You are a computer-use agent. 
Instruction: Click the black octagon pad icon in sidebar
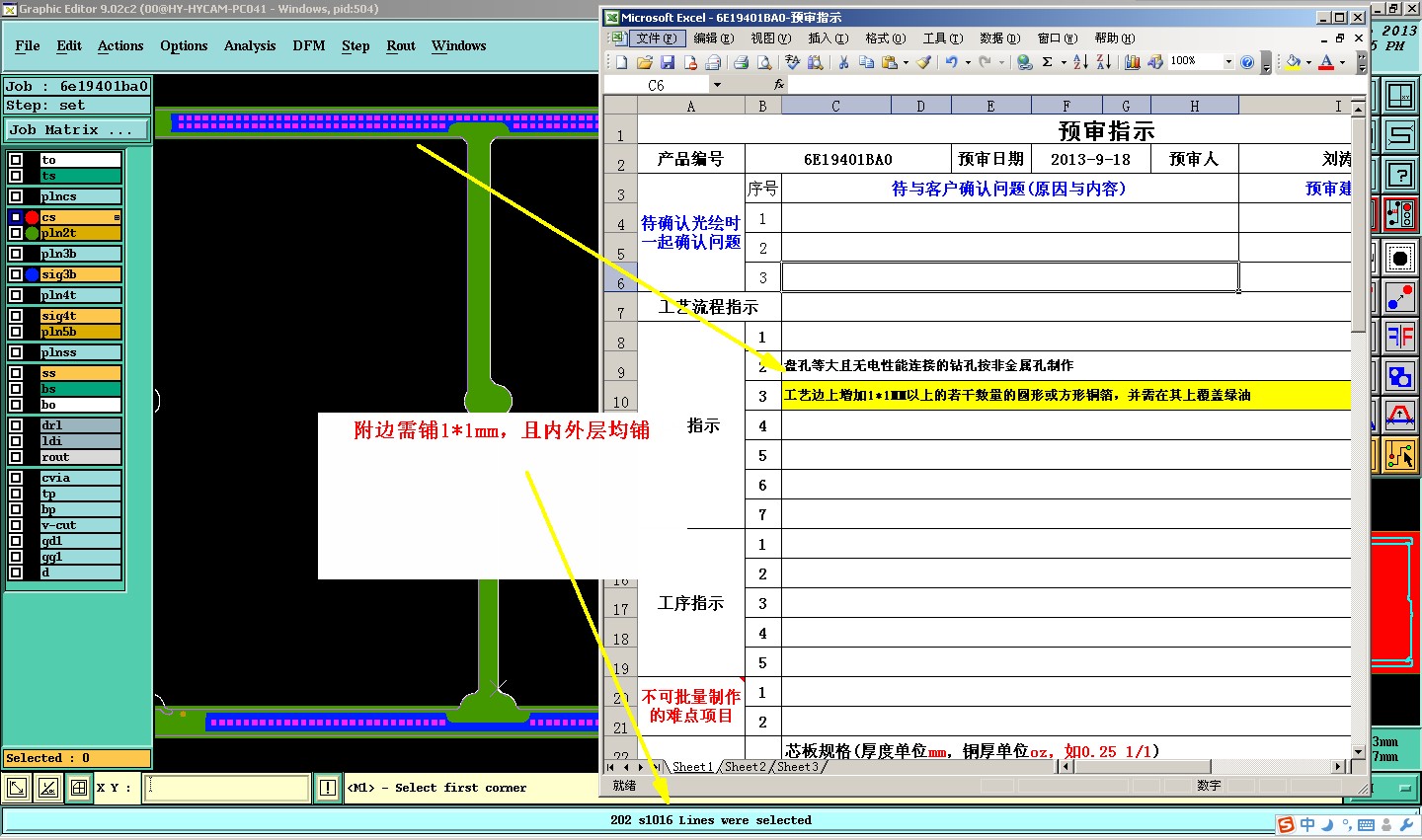1400,259
